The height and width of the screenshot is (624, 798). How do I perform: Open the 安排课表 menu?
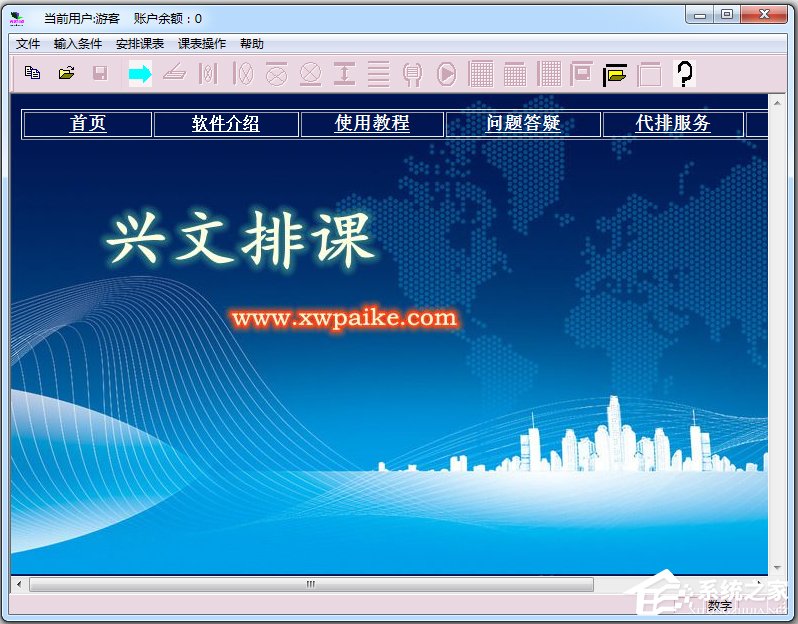click(140, 44)
